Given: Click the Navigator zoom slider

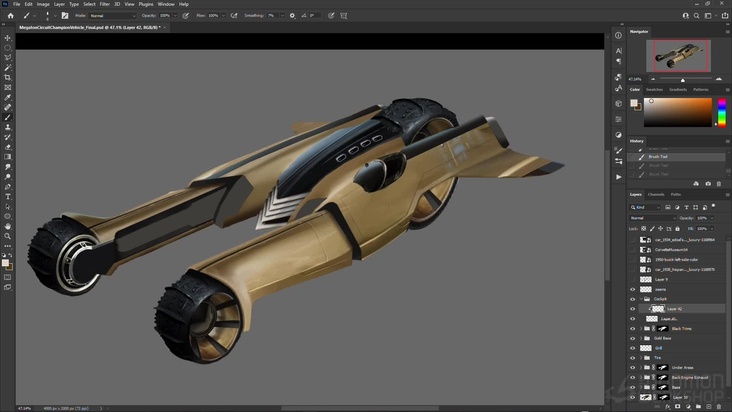Looking at the screenshot, I should [x=683, y=79].
